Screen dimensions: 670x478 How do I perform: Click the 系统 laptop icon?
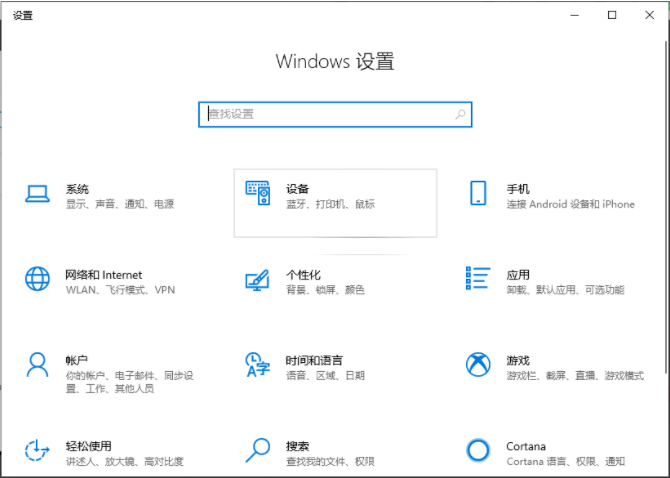pyautogui.click(x=37, y=195)
